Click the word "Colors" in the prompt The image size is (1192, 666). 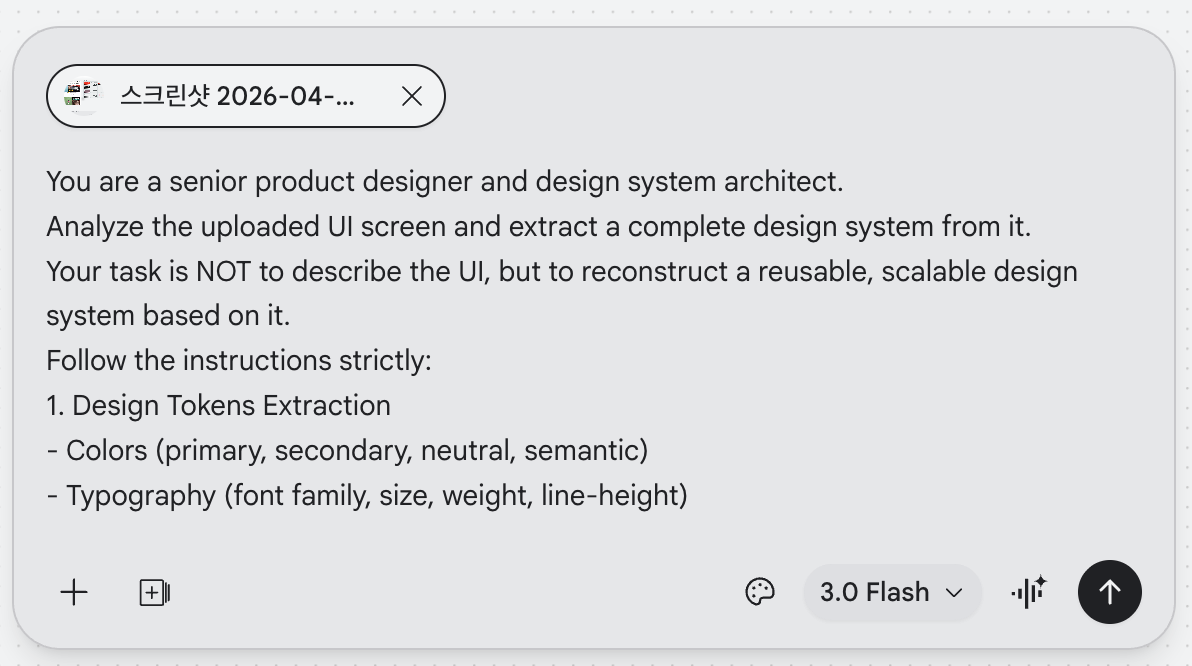tap(106, 450)
